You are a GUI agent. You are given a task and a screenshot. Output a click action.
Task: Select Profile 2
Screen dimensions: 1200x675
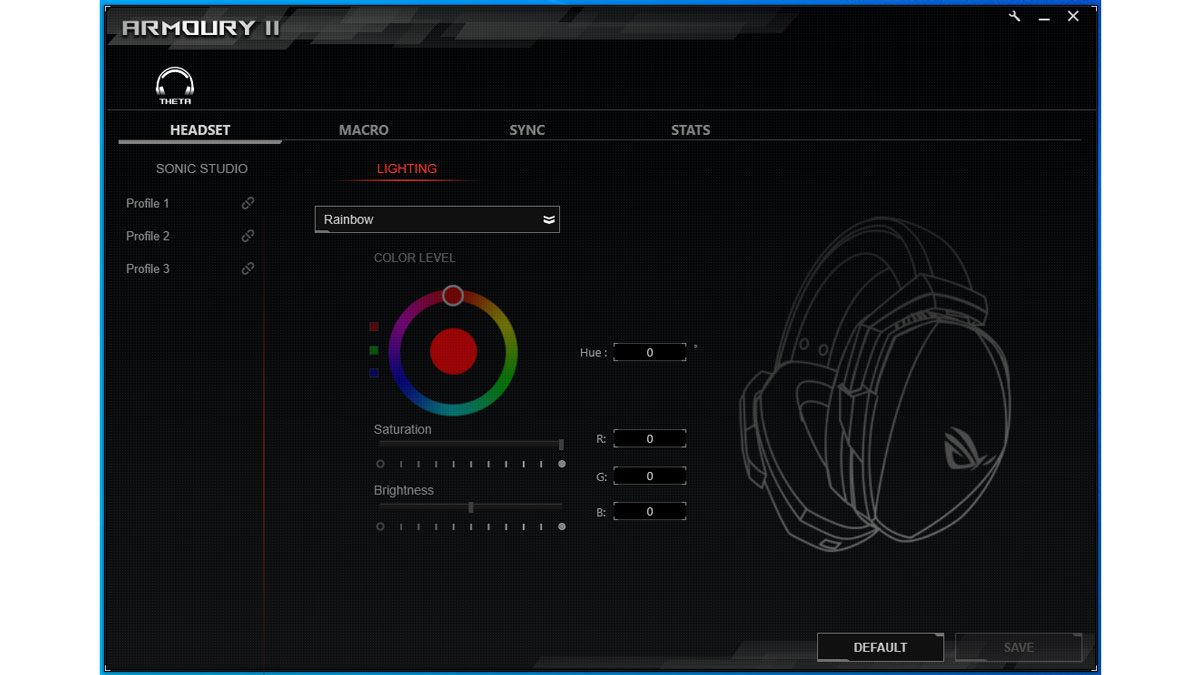pos(148,236)
